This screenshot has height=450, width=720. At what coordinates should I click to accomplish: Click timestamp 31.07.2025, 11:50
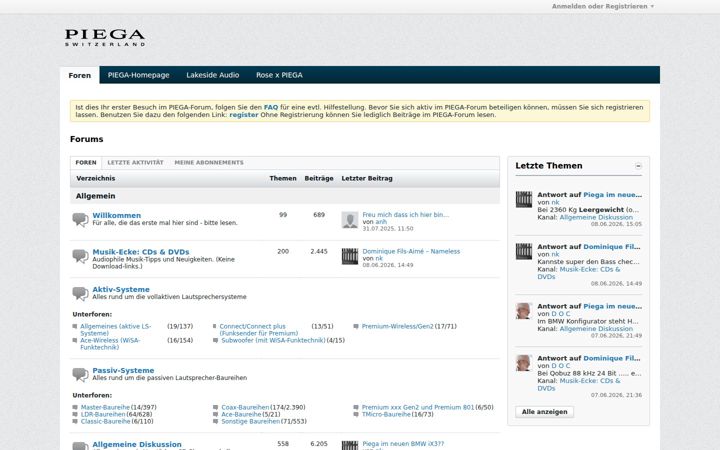388,229
